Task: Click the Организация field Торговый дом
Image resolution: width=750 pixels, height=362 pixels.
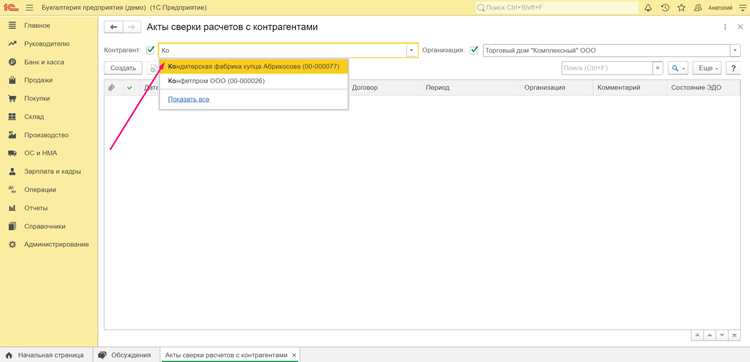Action: pos(606,50)
